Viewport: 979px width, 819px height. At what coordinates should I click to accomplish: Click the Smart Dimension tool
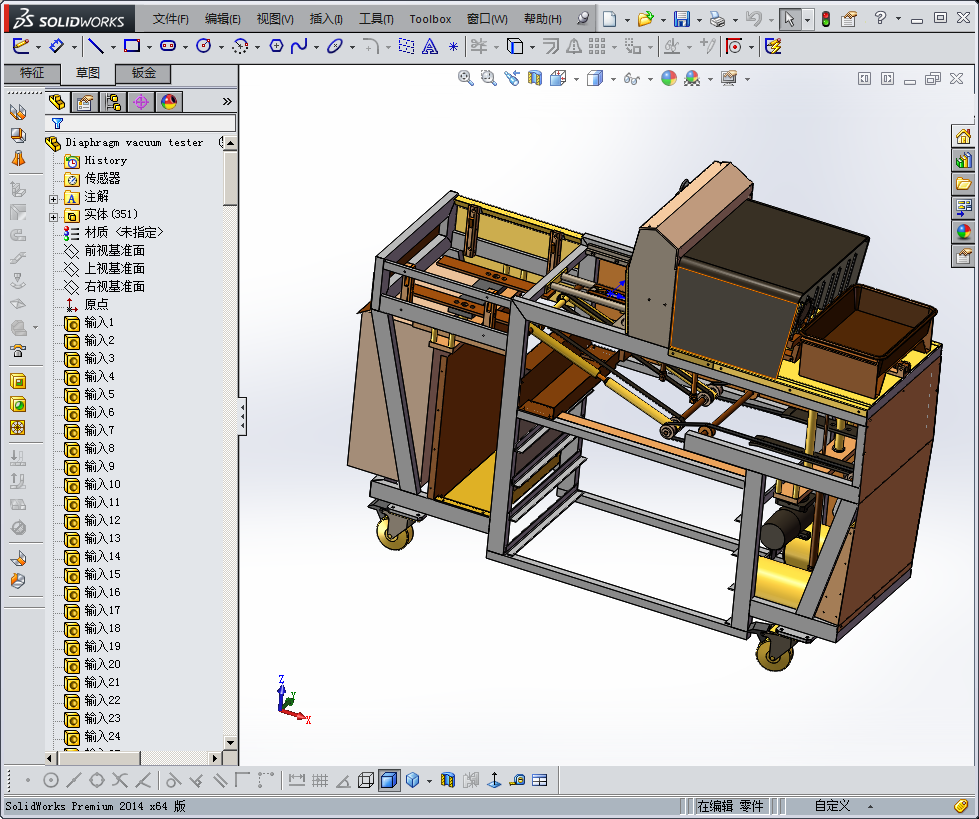click(x=57, y=46)
